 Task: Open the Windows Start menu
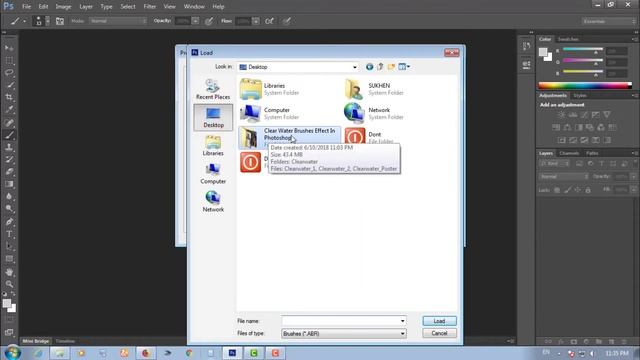(12, 353)
